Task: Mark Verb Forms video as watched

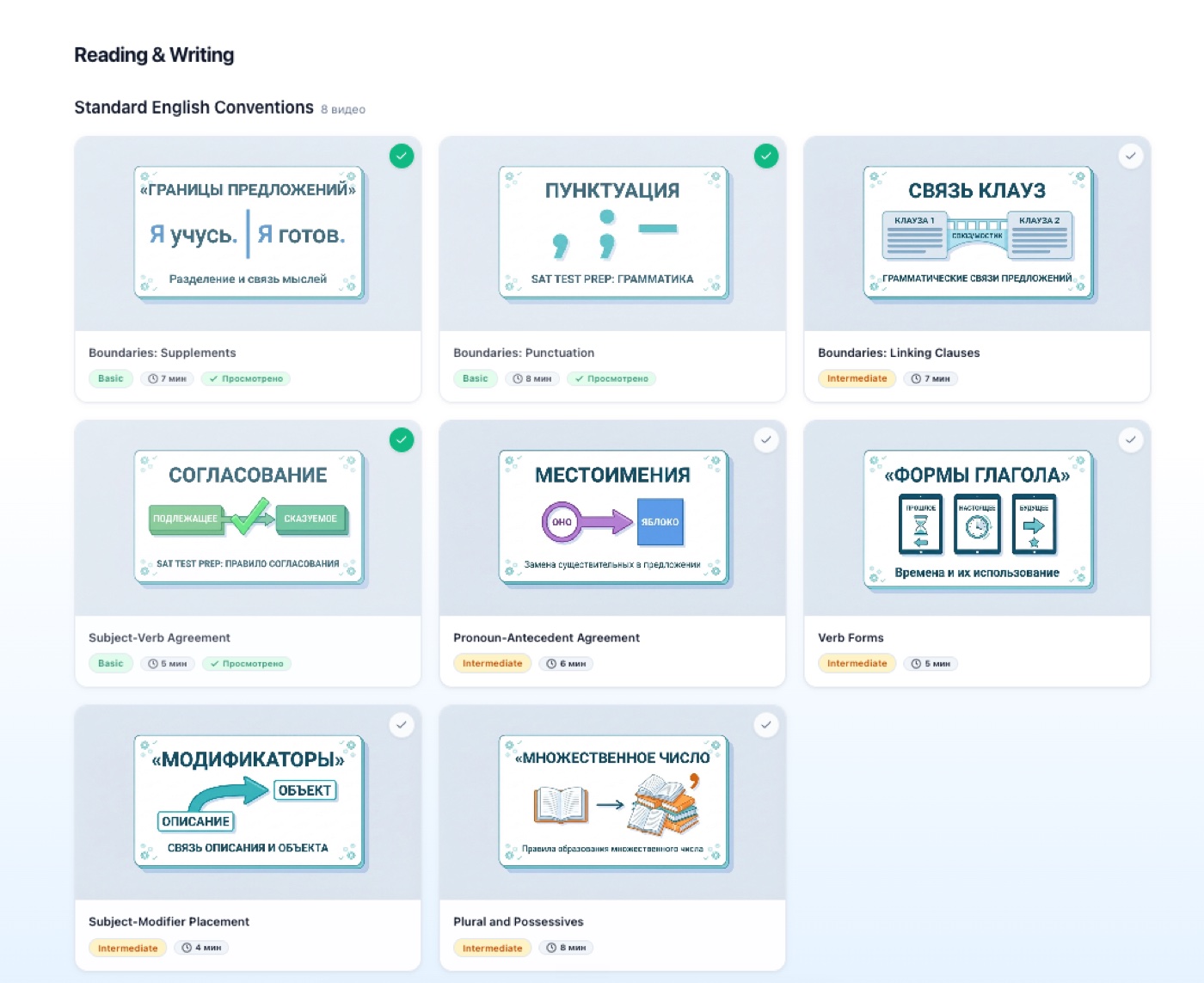Action: [1131, 440]
